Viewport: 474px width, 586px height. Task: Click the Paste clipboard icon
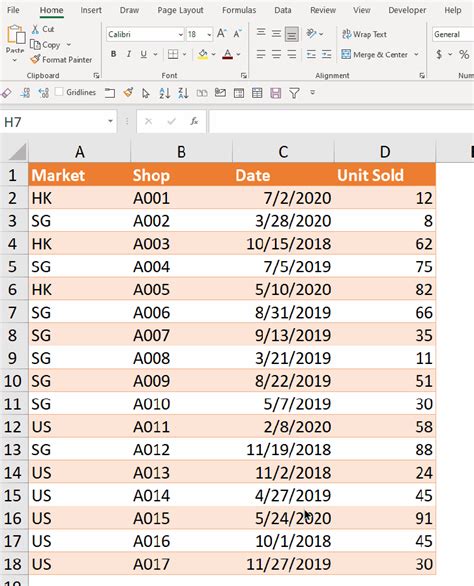[x=16, y=34]
